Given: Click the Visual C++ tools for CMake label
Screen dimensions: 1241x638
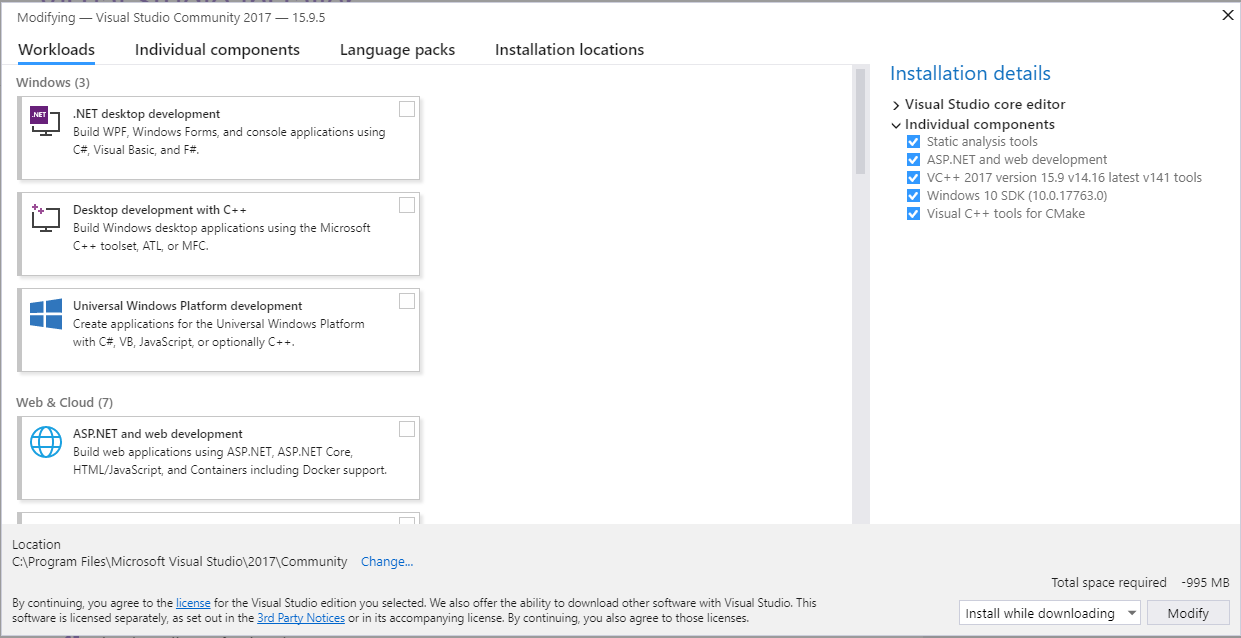Looking at the screenshot, I should point(1006,214).
